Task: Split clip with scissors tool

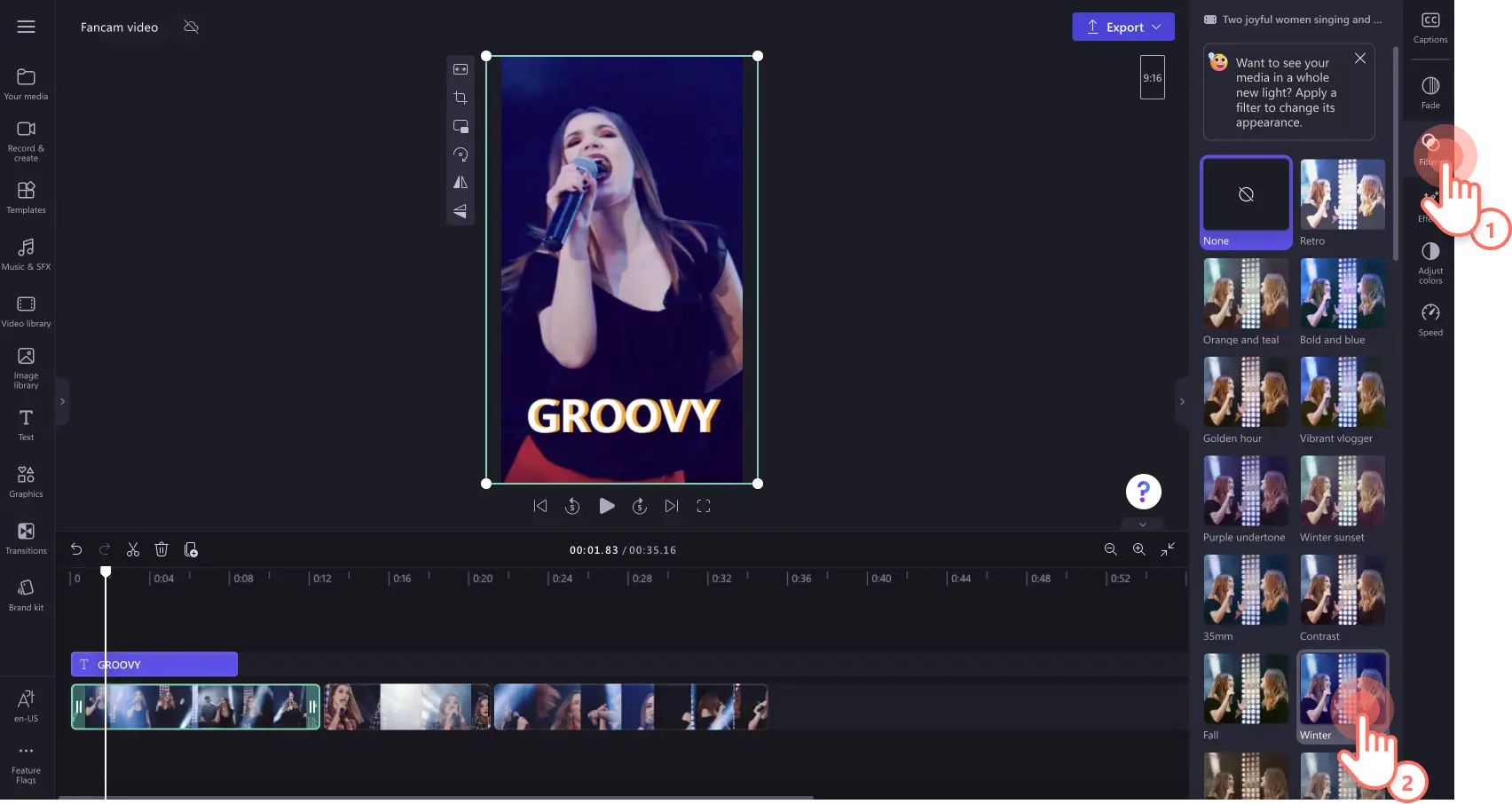Action: [x=133, y=550]
